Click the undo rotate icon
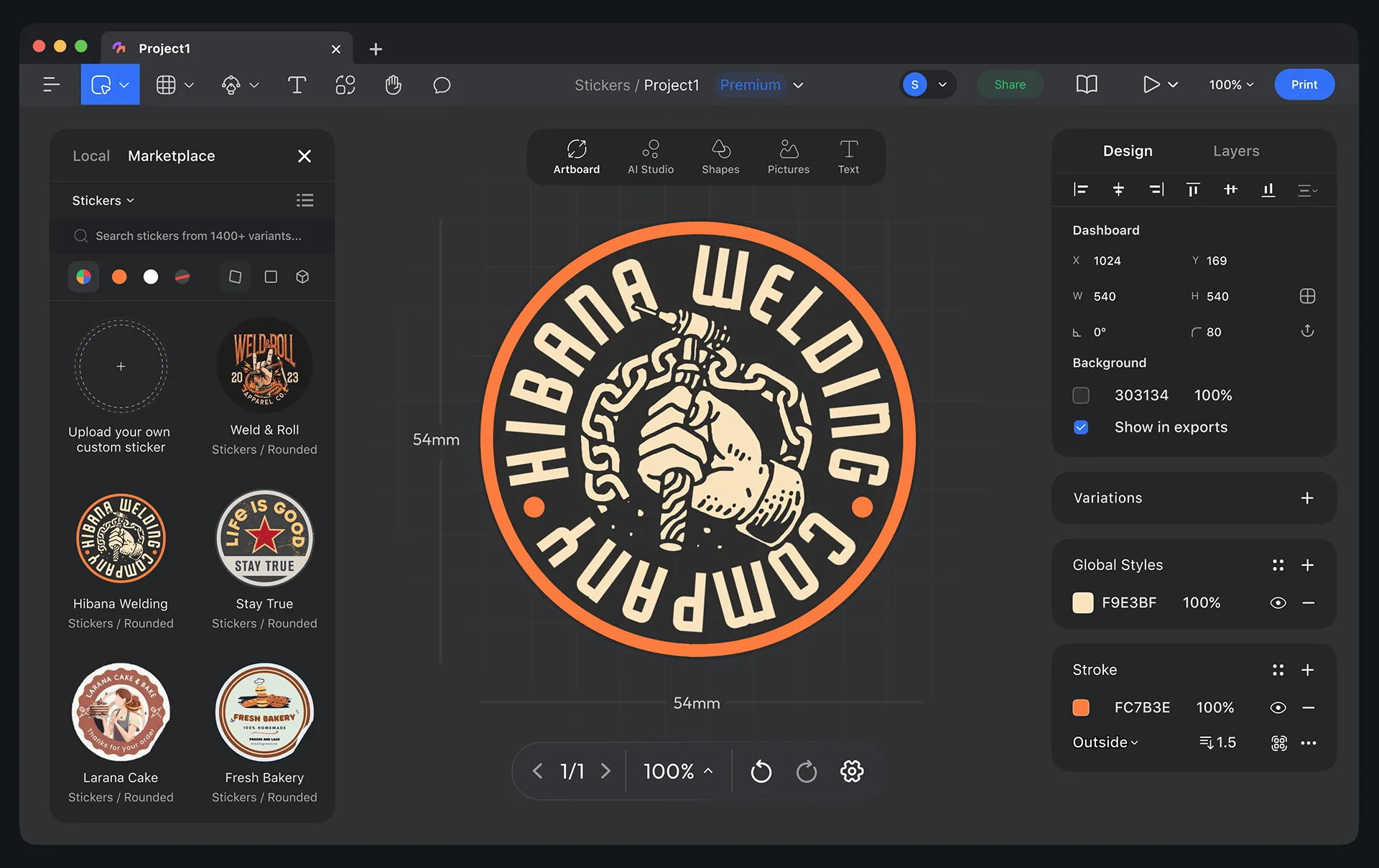The width and height of the screenshot is (1379, 868). pyautogui.click(x=761, y=772)
